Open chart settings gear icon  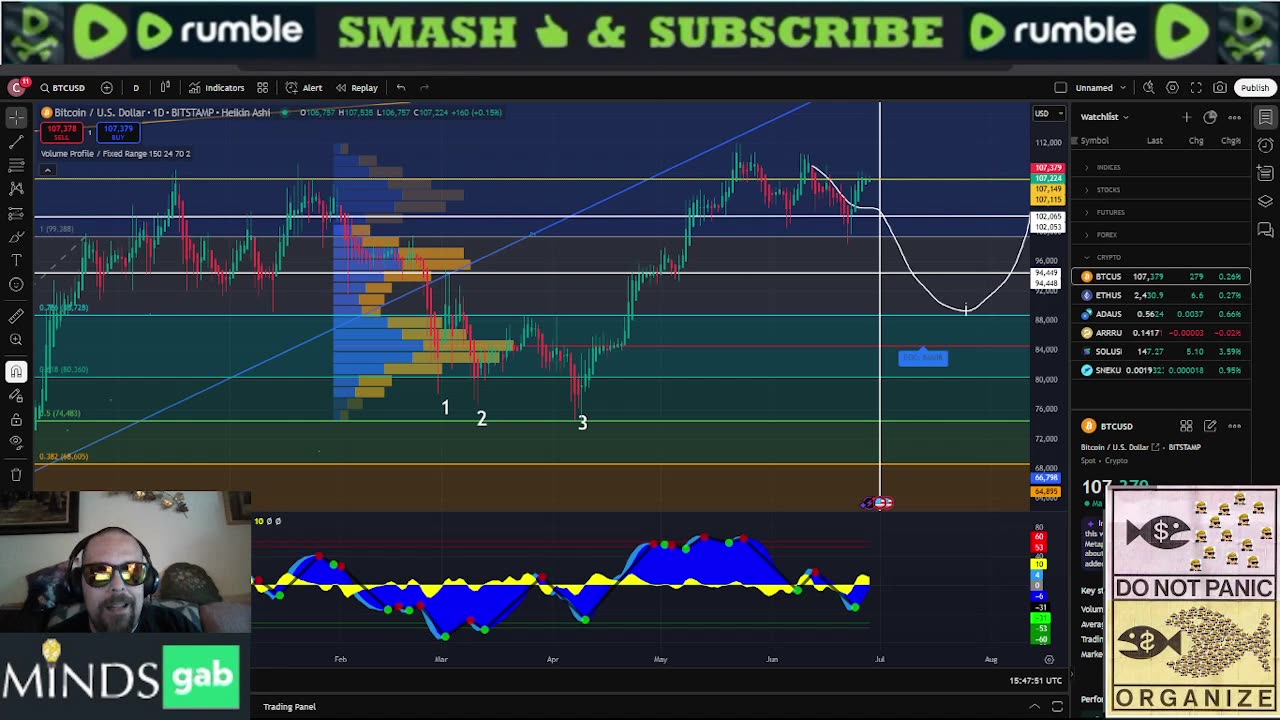point(1173,88)
